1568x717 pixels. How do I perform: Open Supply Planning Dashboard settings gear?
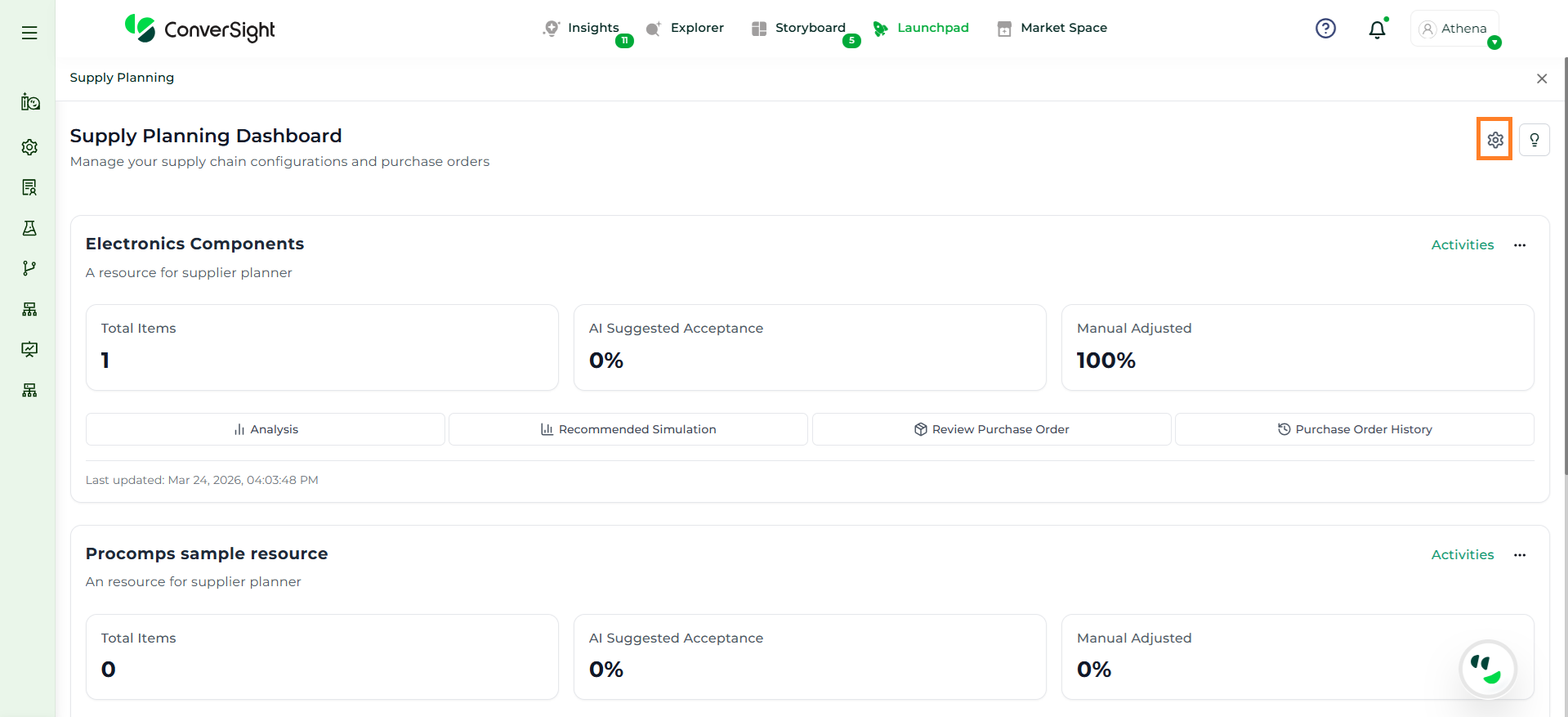[x=1494, y=140]
